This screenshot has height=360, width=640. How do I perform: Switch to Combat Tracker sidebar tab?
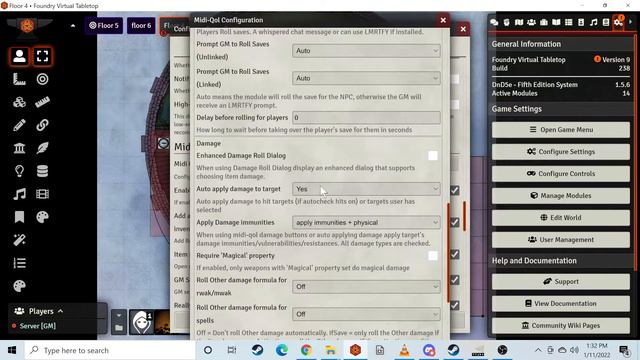(507, 22)
